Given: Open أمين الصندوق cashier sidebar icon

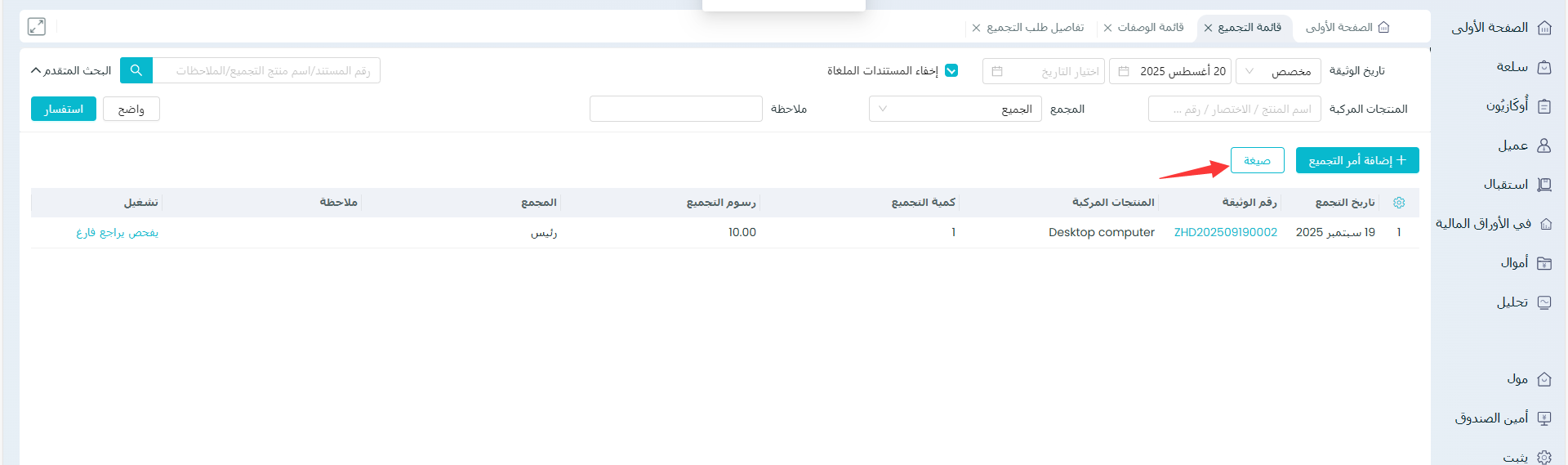Looking at the screenshot, I should click(1543, 418).
